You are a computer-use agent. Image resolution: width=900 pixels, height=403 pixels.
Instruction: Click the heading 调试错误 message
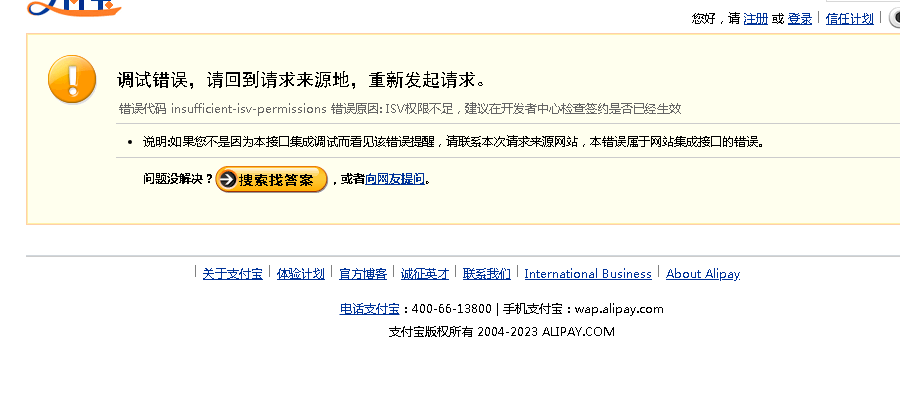pos(301,80)
